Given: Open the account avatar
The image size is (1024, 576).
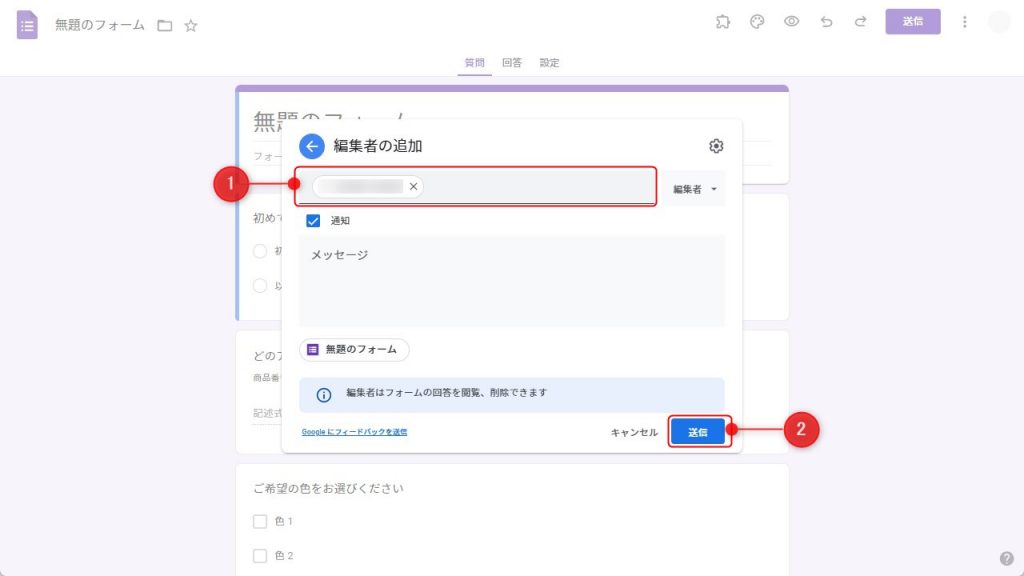Looking at the screenshot, I should coord(999,22).
